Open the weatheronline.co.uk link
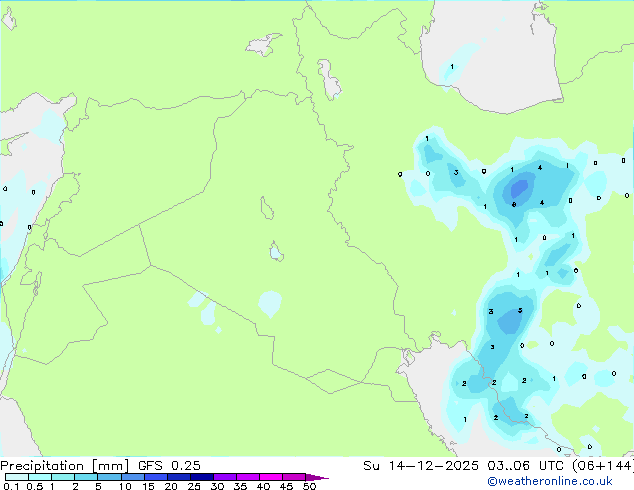The height and width of the screenshot is (490, 634). pyautogui.click(x=549, y=481)
